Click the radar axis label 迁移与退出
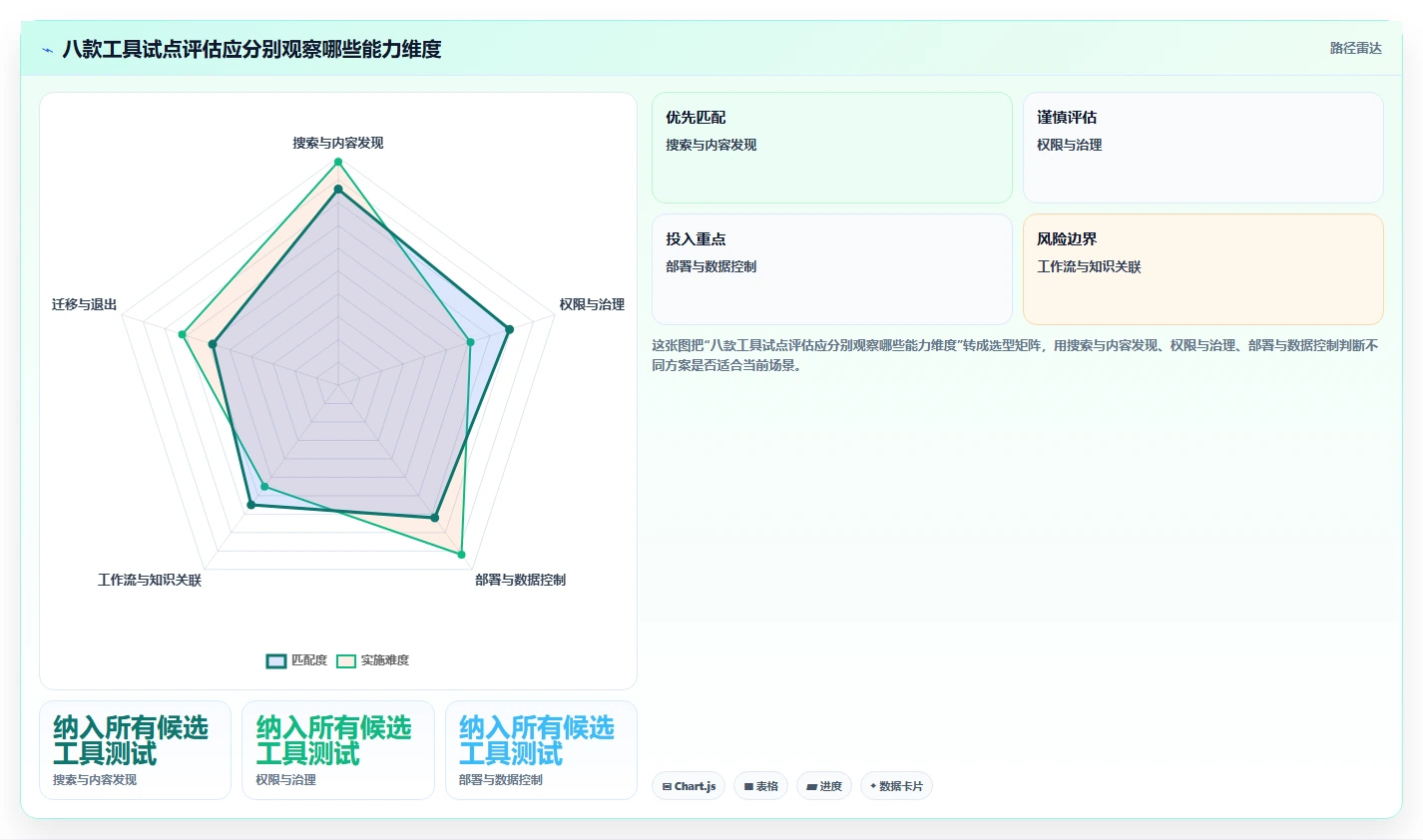The width and height of the screenshot is (1423, 840). pyautogui.click(x=85, y=304)
